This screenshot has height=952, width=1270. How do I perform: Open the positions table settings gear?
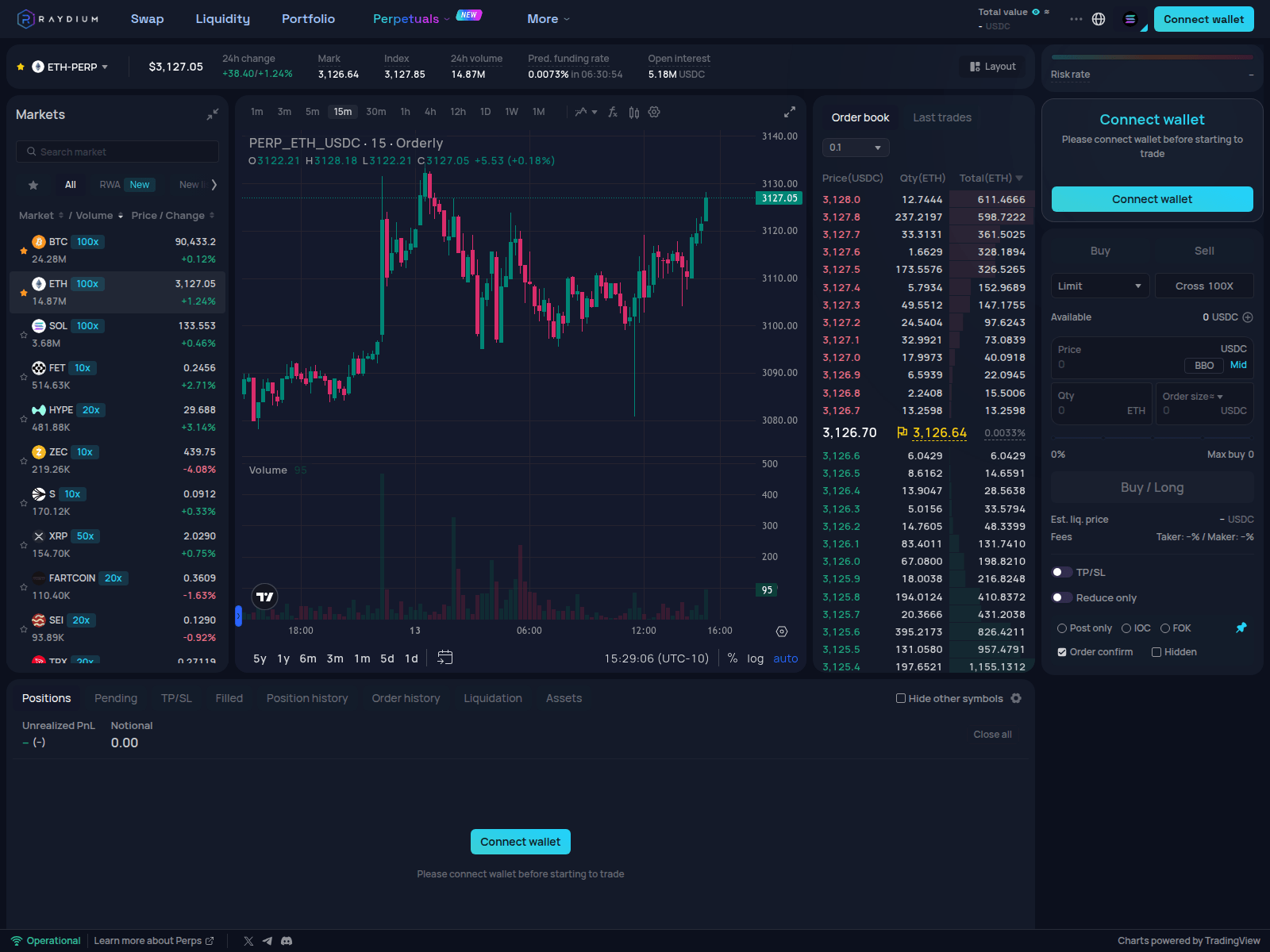(1016, 698)
